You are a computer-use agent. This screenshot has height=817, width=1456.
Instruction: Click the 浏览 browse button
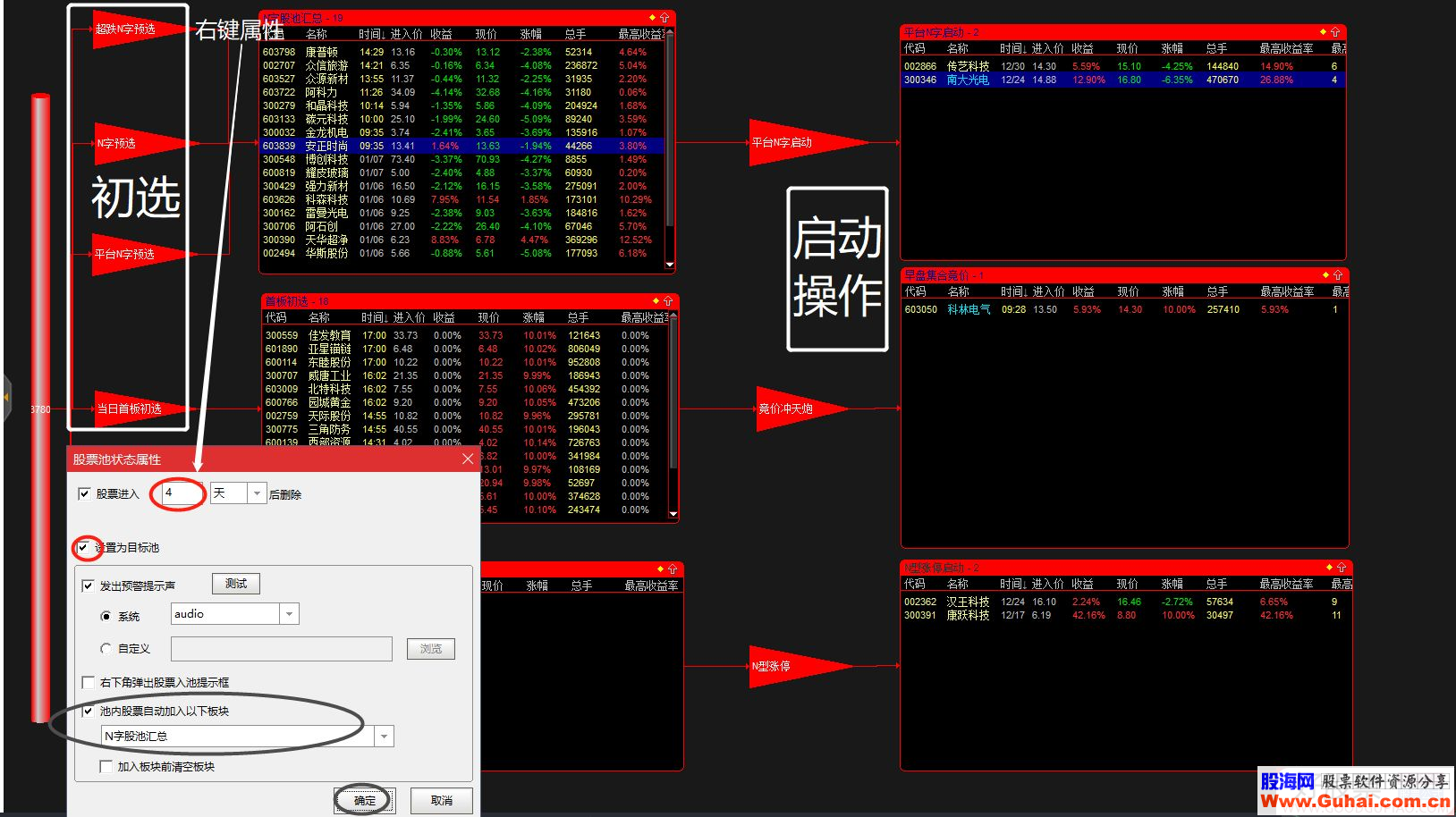coord(431,649)
